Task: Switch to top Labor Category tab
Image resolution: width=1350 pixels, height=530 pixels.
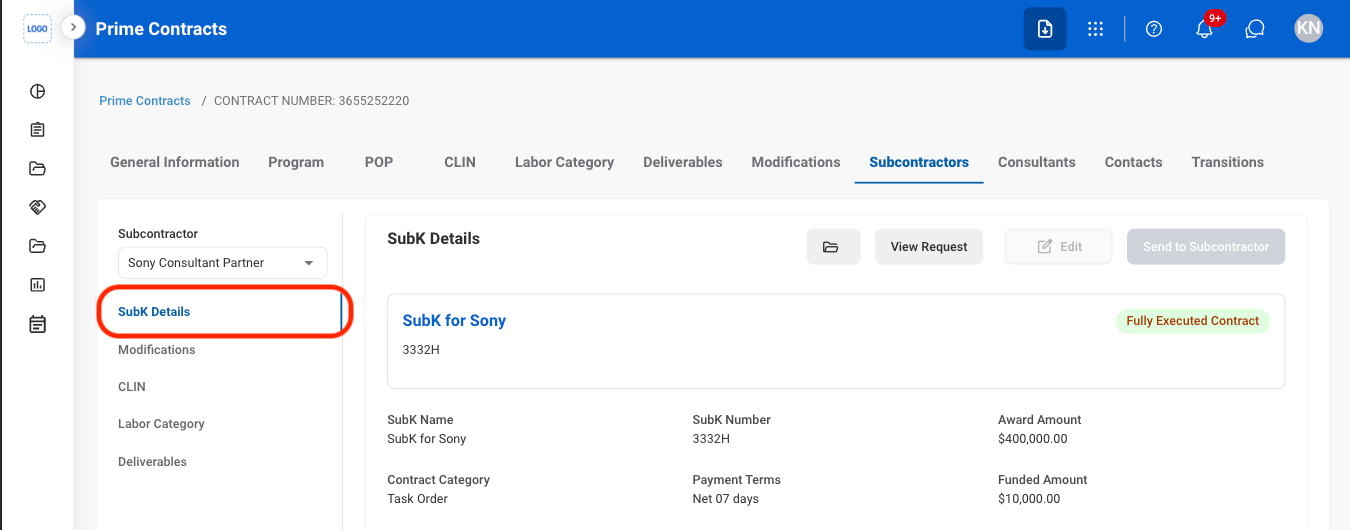Action: 564,162
